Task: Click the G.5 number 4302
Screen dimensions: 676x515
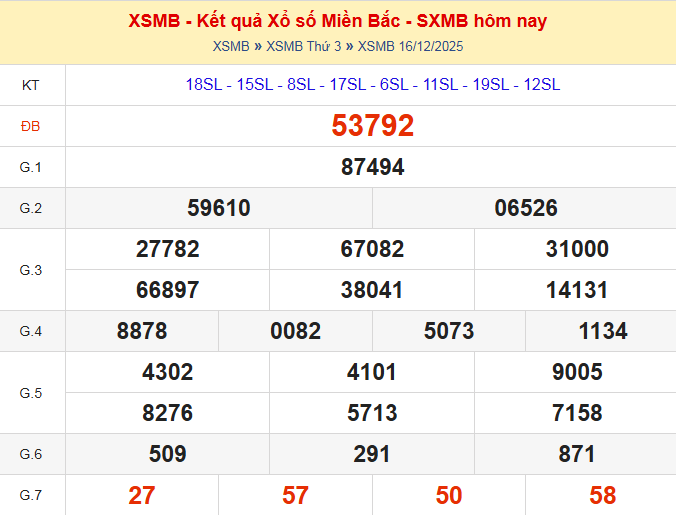Action: coord(168,372)
